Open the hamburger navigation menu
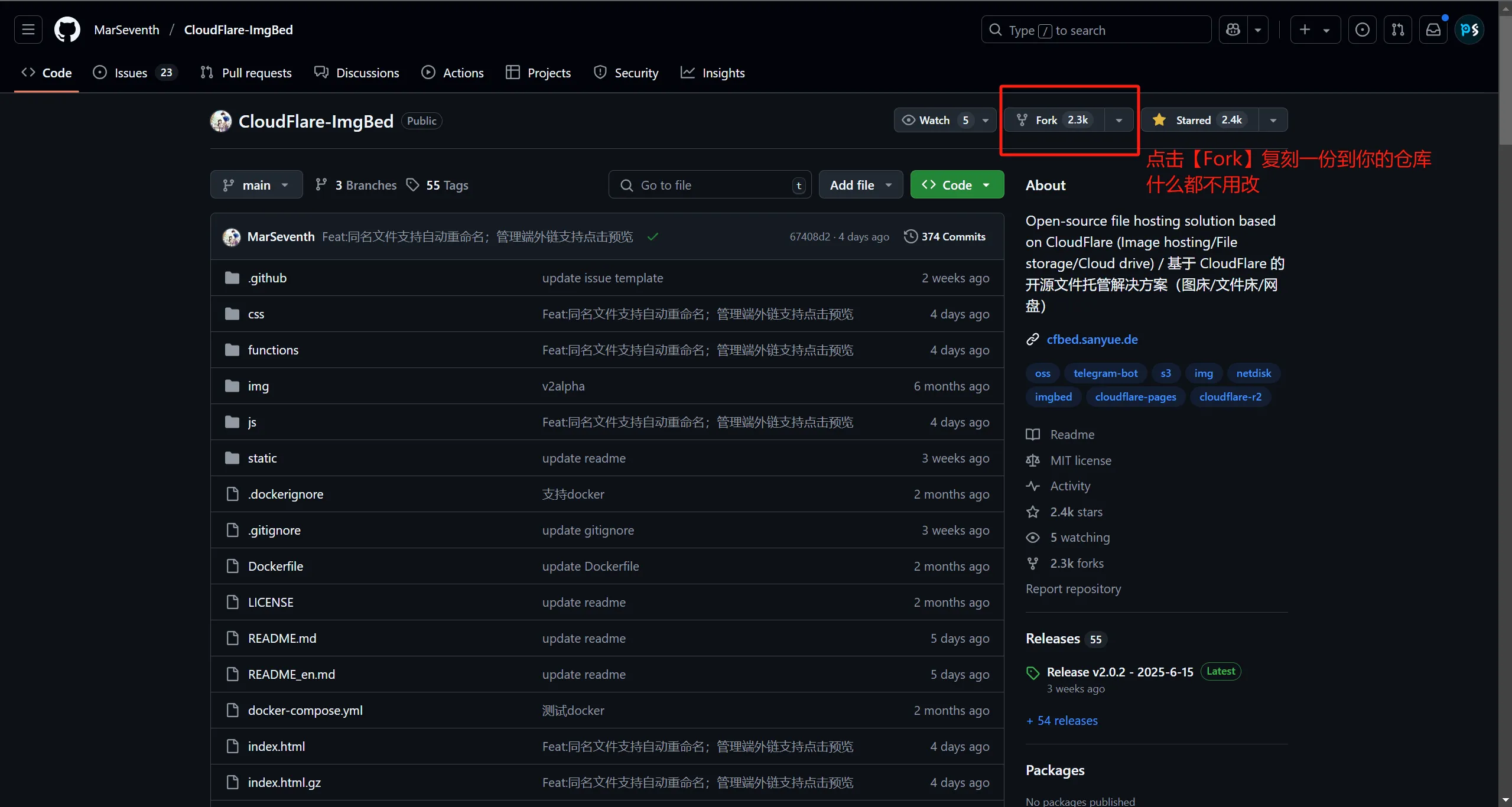This screenshot has width=1512, height=807. [28, 30]
